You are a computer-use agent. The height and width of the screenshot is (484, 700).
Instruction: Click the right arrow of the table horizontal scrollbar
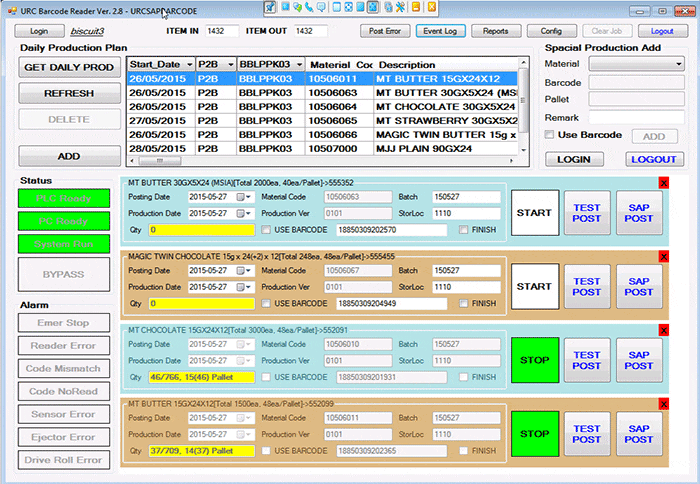point(512,160)
